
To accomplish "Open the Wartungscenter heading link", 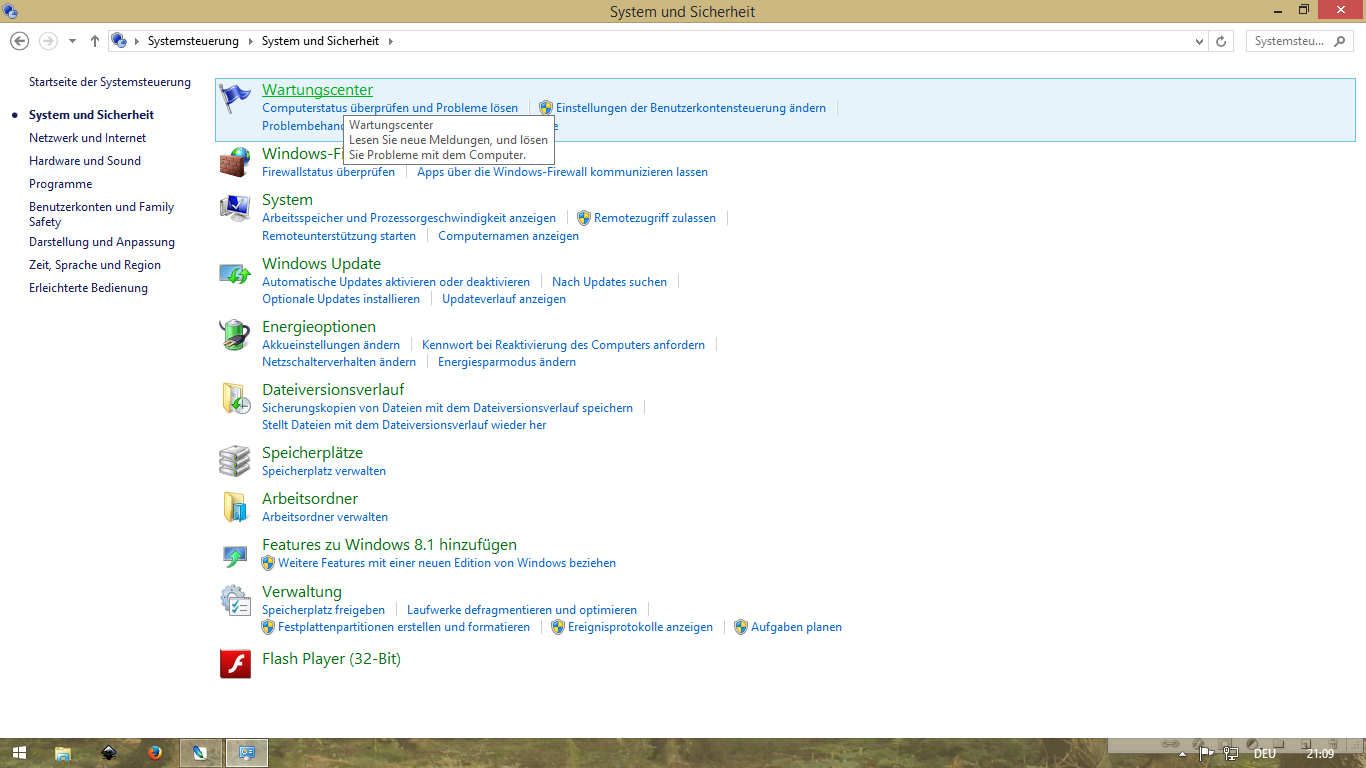I will click(x=317, y=90).
